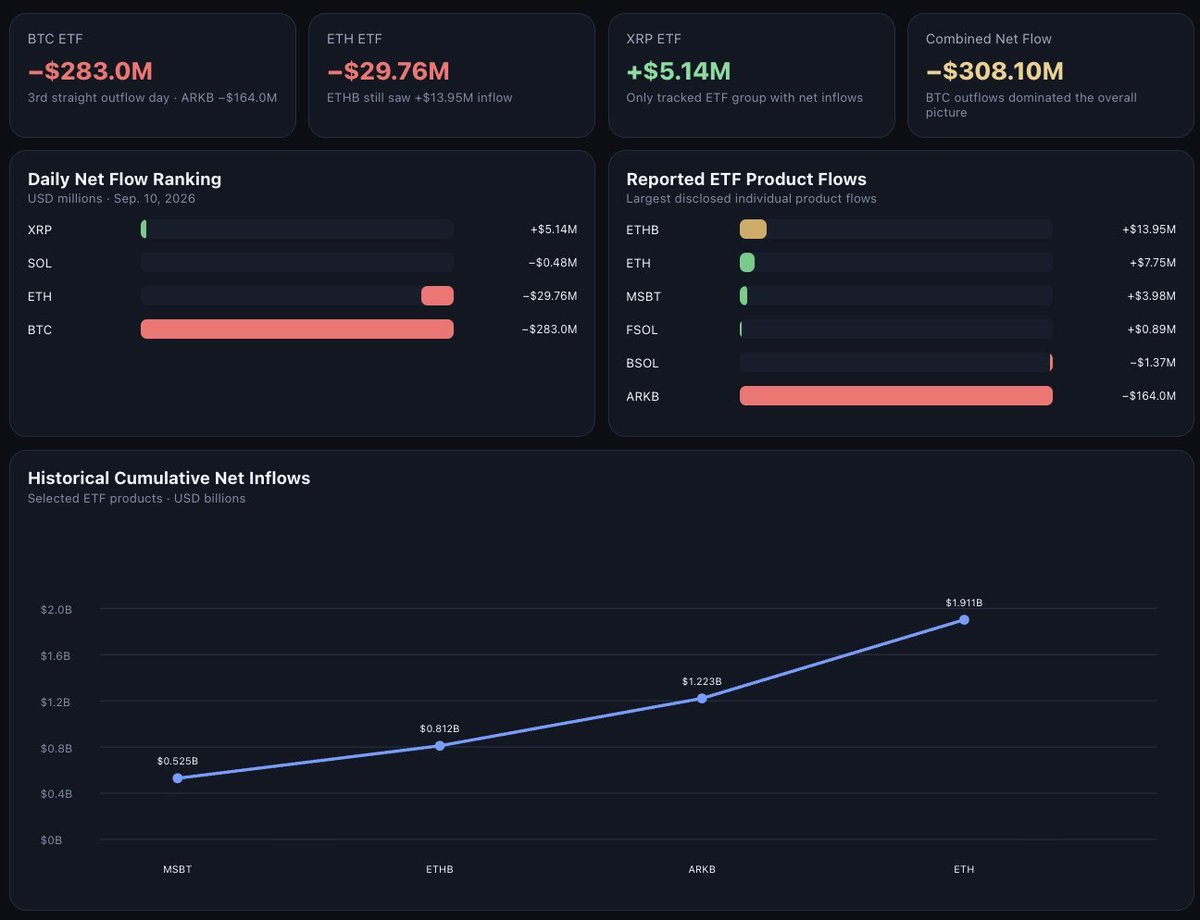
Task: Click the ETHB data point on line chart
Action: (440, 745)
